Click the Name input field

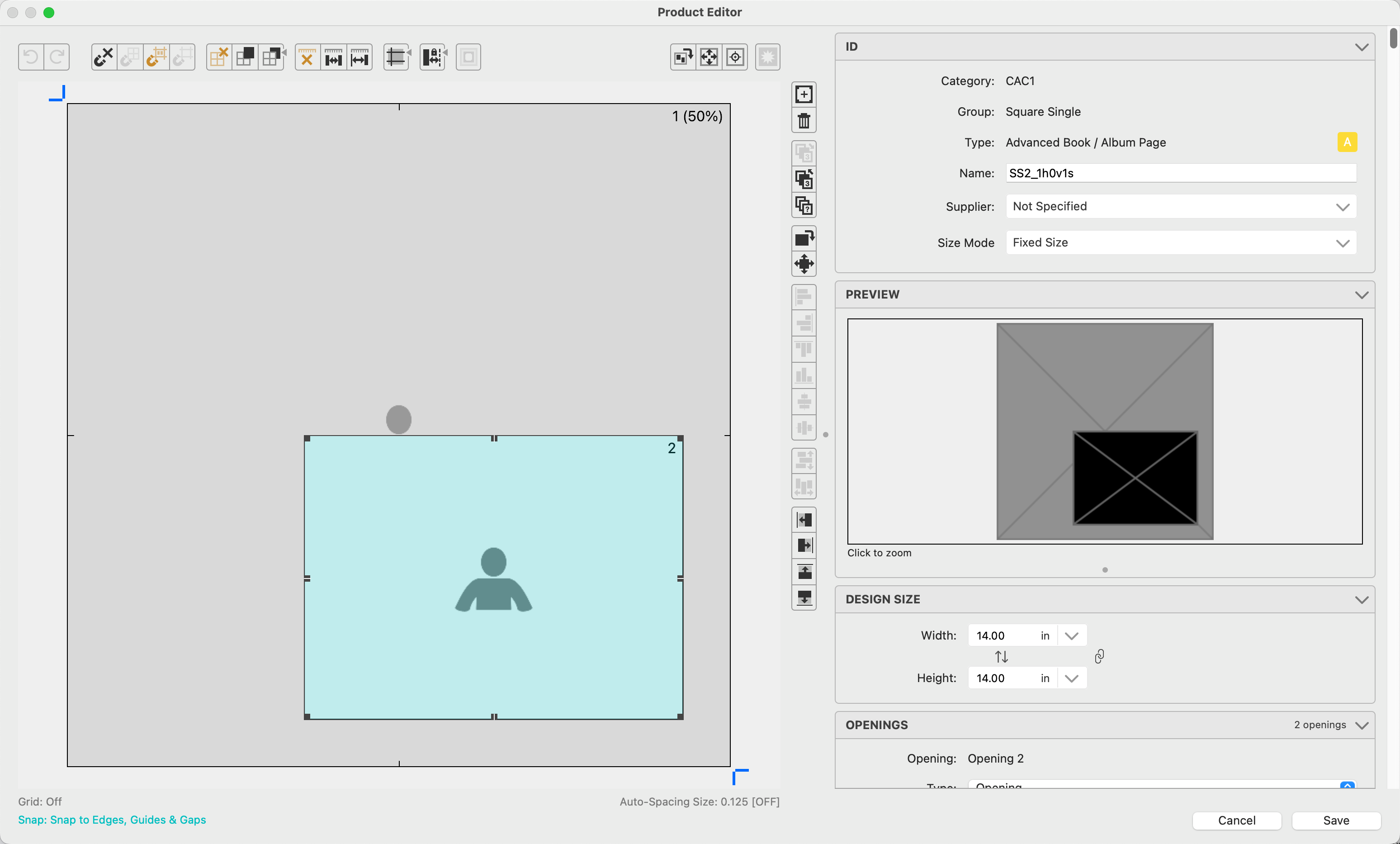[1181, 173]
